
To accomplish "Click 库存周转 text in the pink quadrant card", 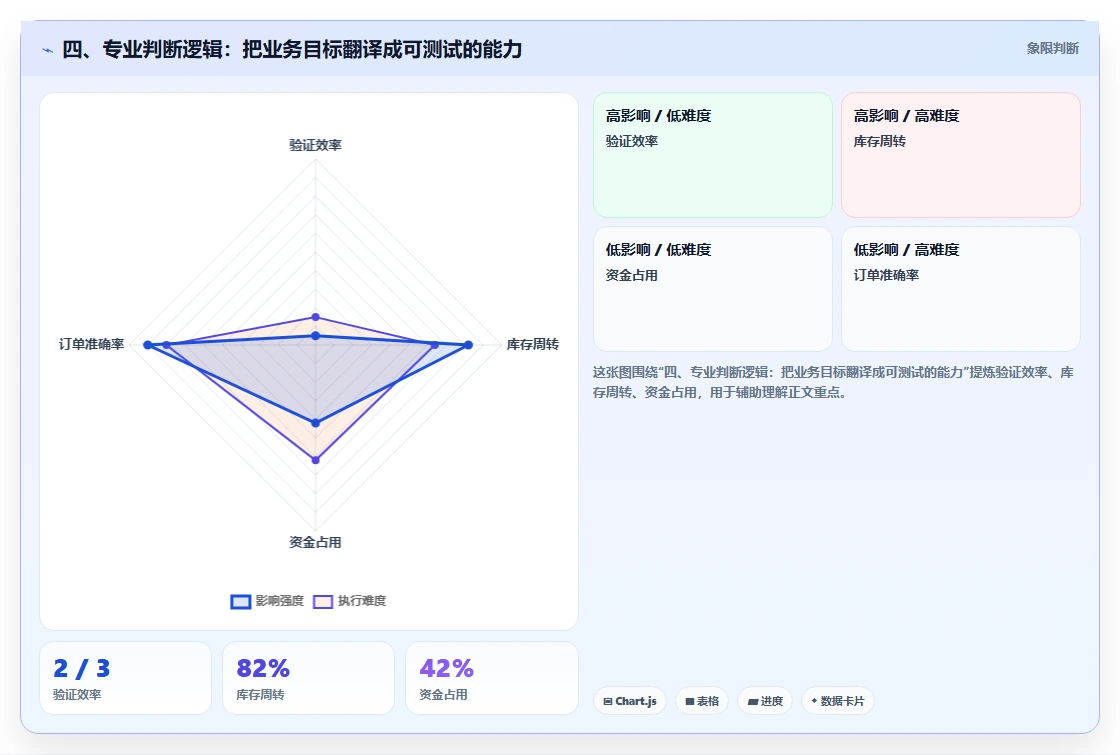I will (879, 141).
